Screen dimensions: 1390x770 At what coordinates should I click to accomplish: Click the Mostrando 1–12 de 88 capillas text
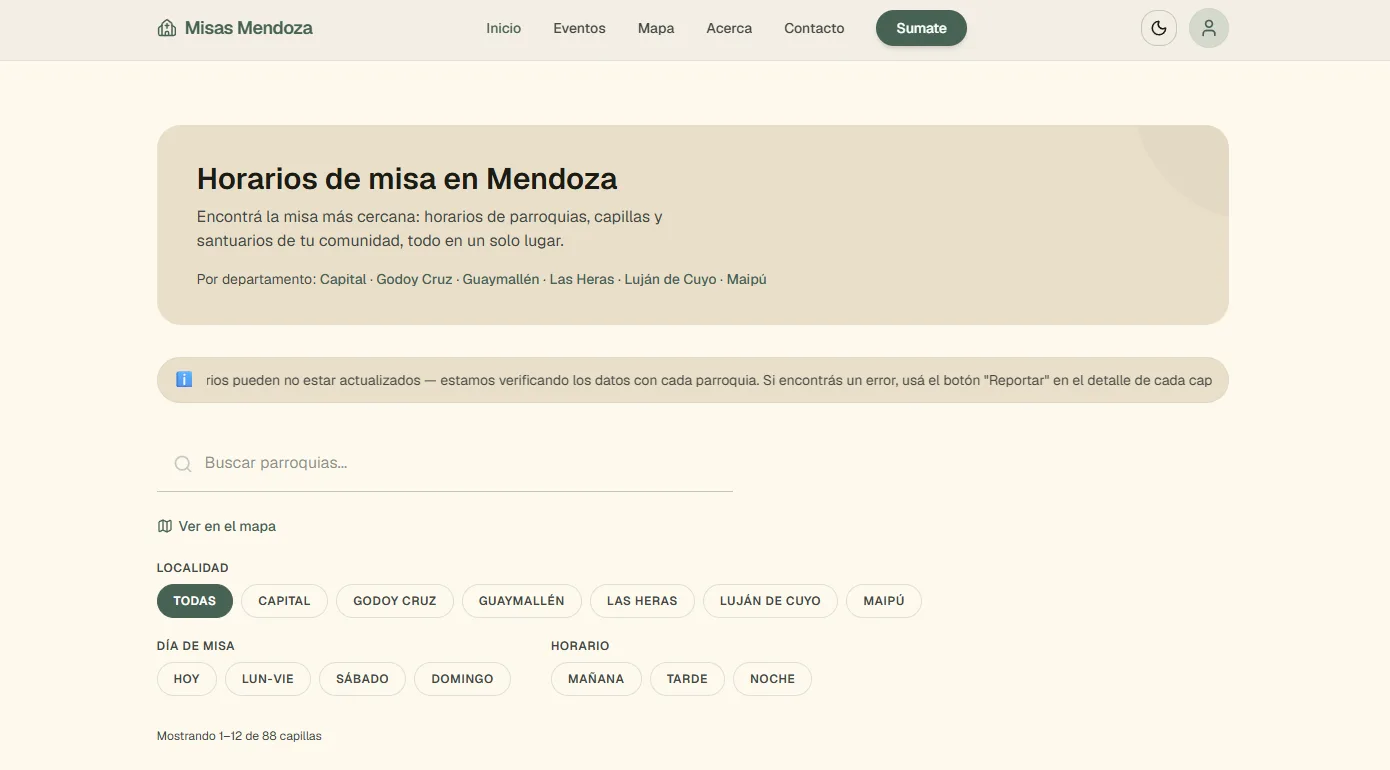[239, 736]
